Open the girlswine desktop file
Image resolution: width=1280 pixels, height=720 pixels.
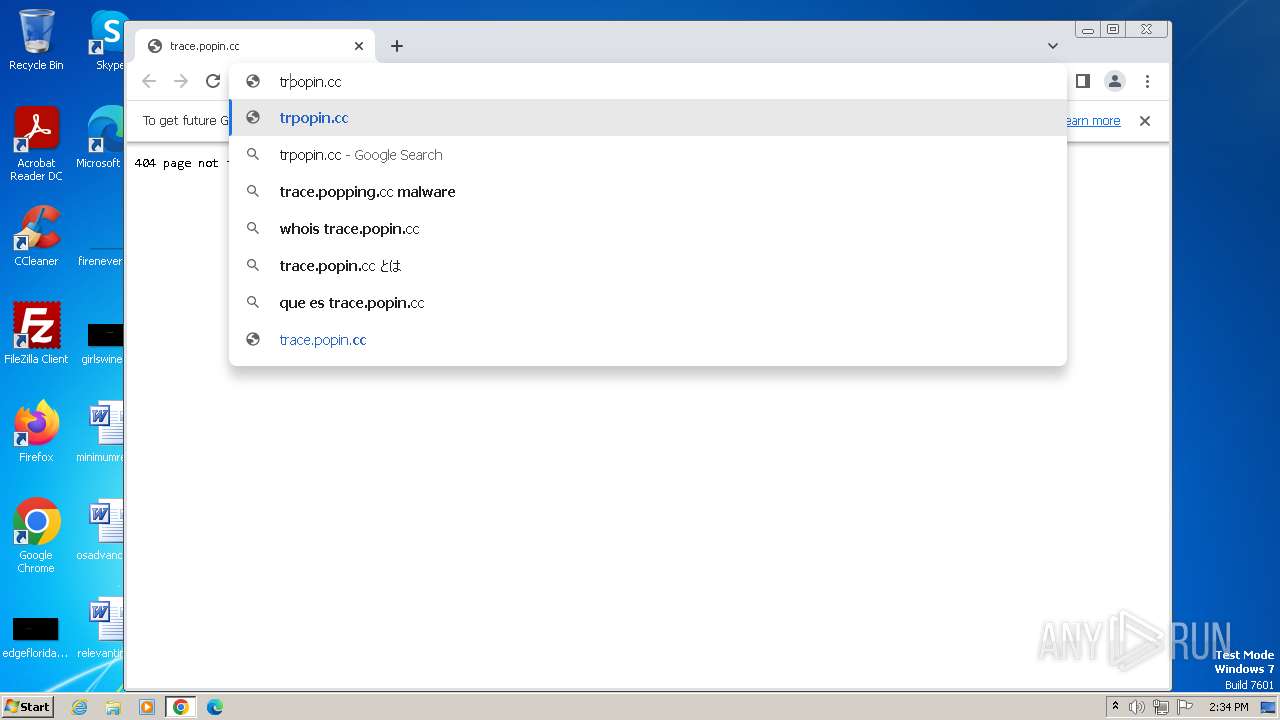[x=103, y=342]
